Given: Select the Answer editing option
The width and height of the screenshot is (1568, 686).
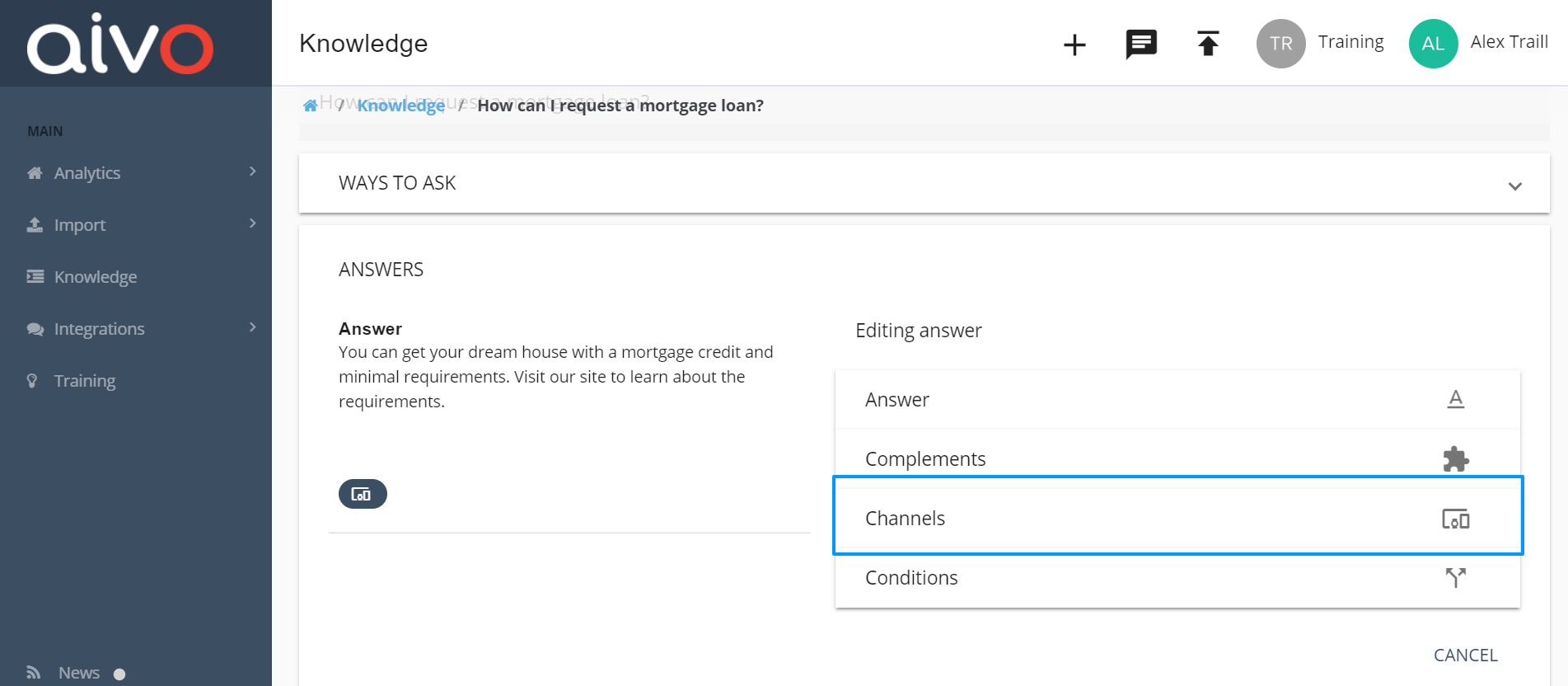Looking at the screenshot, I should [x=1177, y=400].
